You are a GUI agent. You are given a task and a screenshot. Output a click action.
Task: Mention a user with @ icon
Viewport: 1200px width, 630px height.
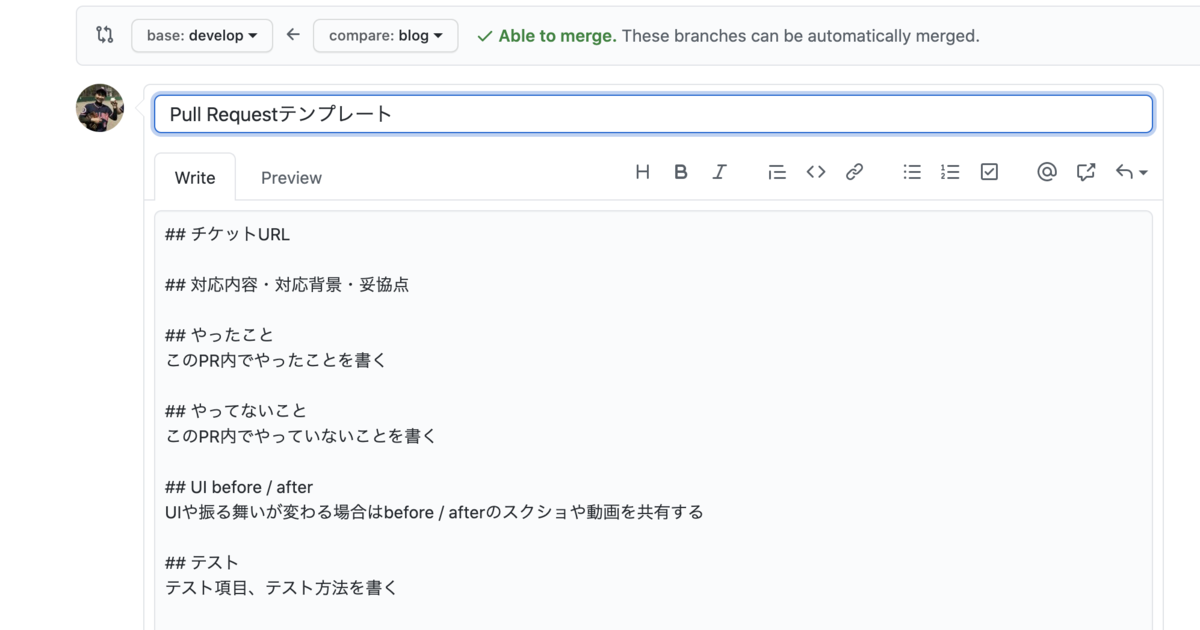click(1047, 172)
